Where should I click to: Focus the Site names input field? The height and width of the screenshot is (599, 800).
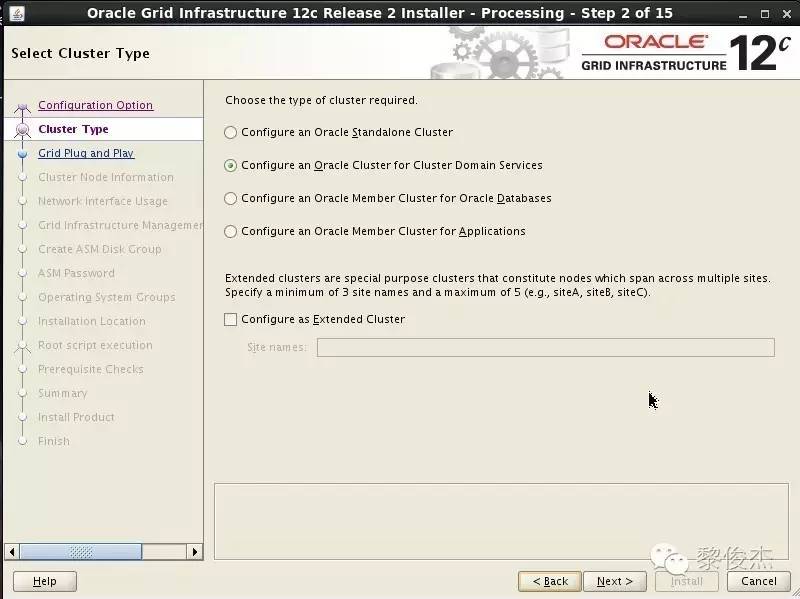[545, 347]
